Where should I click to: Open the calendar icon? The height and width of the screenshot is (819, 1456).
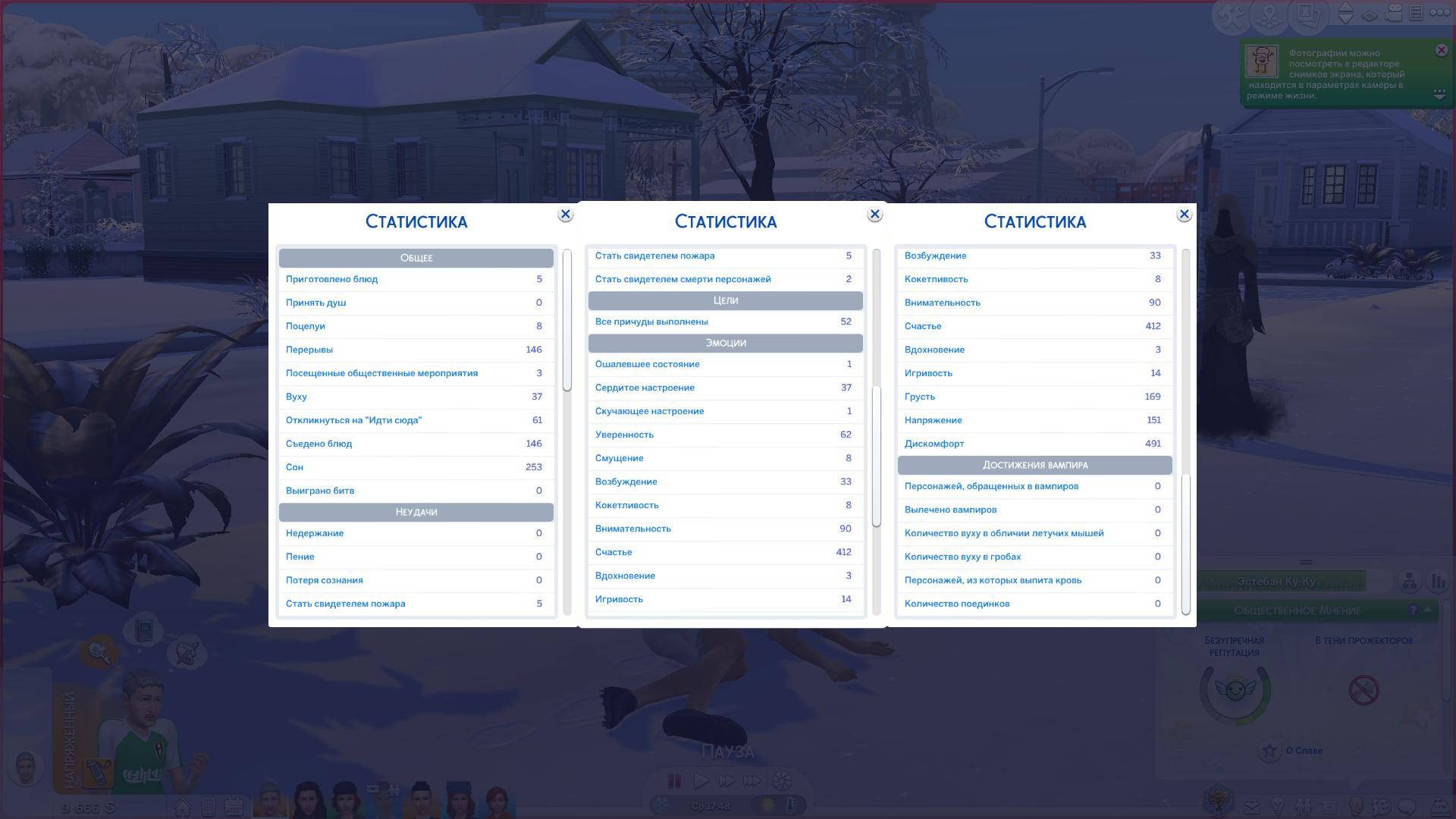(234, 806)
